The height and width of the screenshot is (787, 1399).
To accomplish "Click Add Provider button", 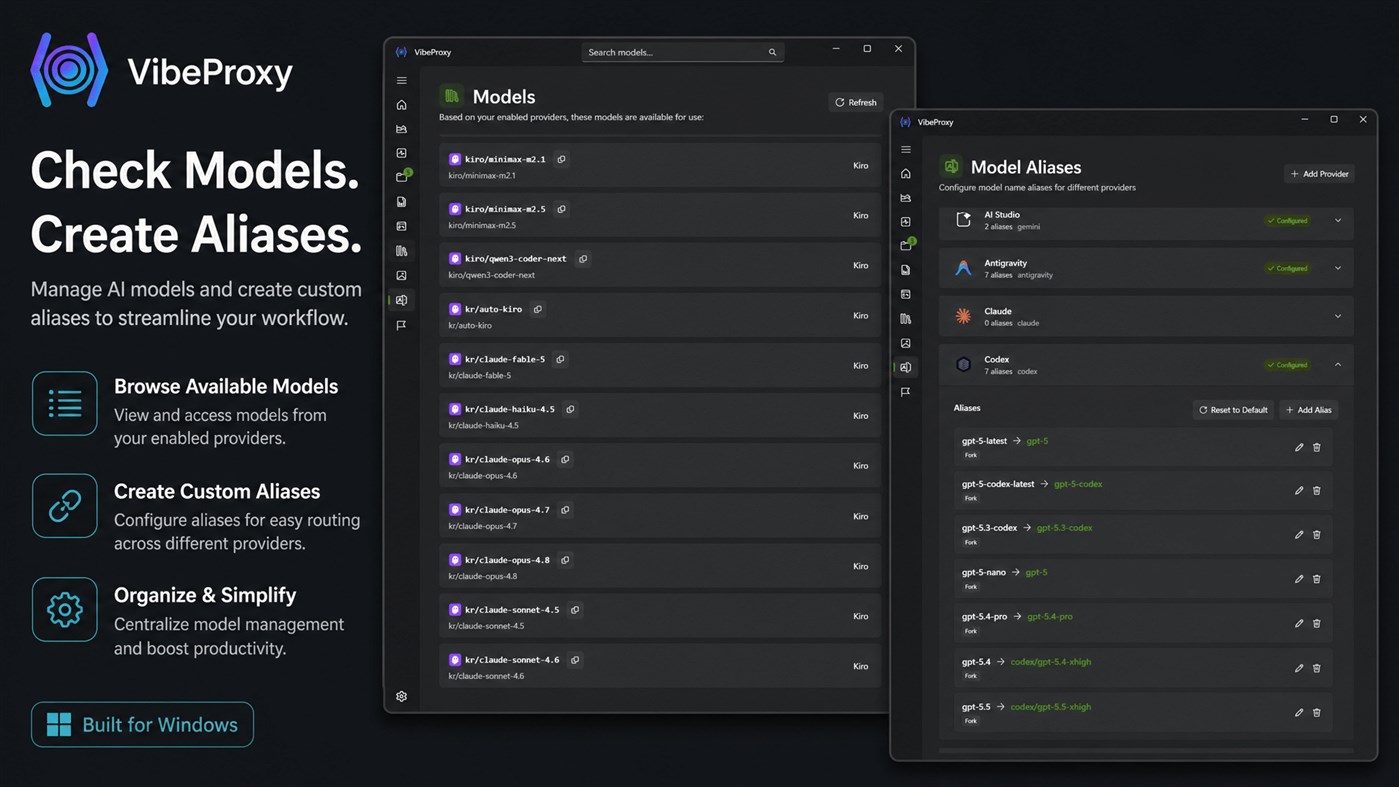I will (x=1320, y=174).
